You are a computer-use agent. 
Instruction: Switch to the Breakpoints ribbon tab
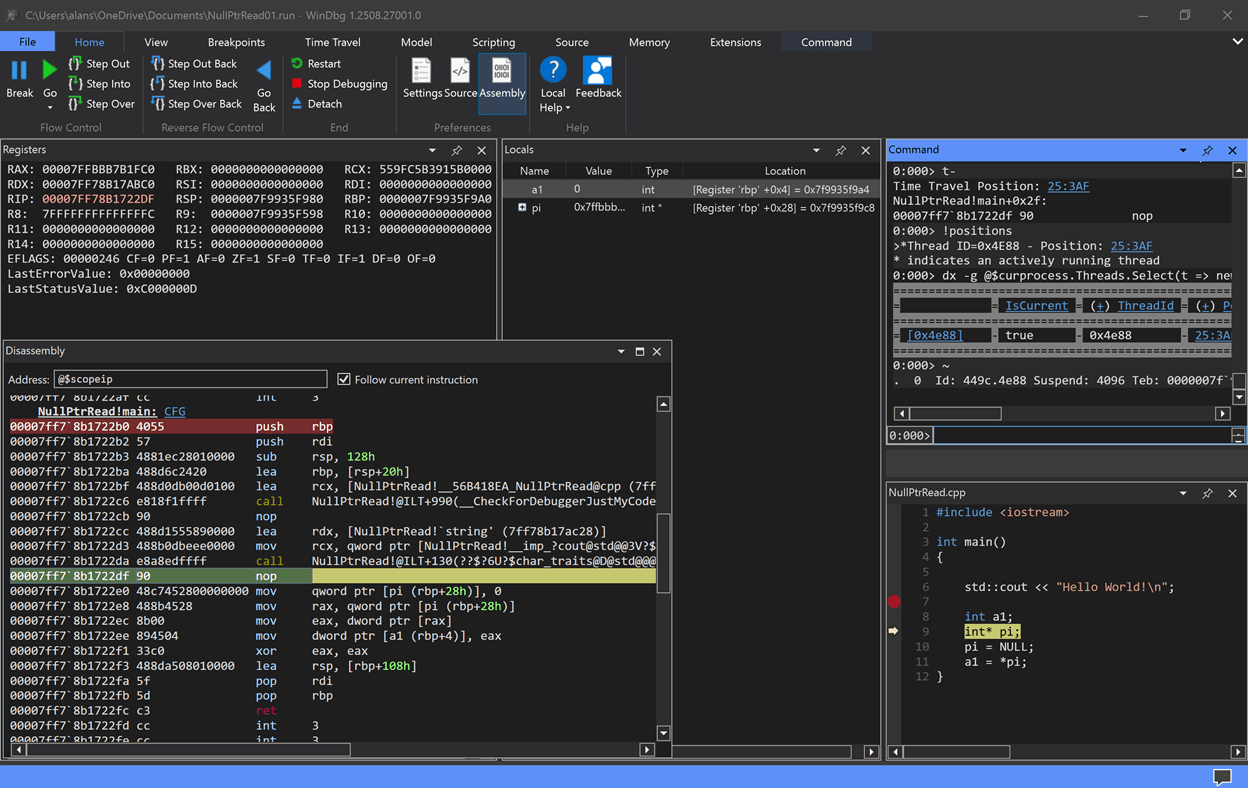pyautogui.click(x=236, y=42)
